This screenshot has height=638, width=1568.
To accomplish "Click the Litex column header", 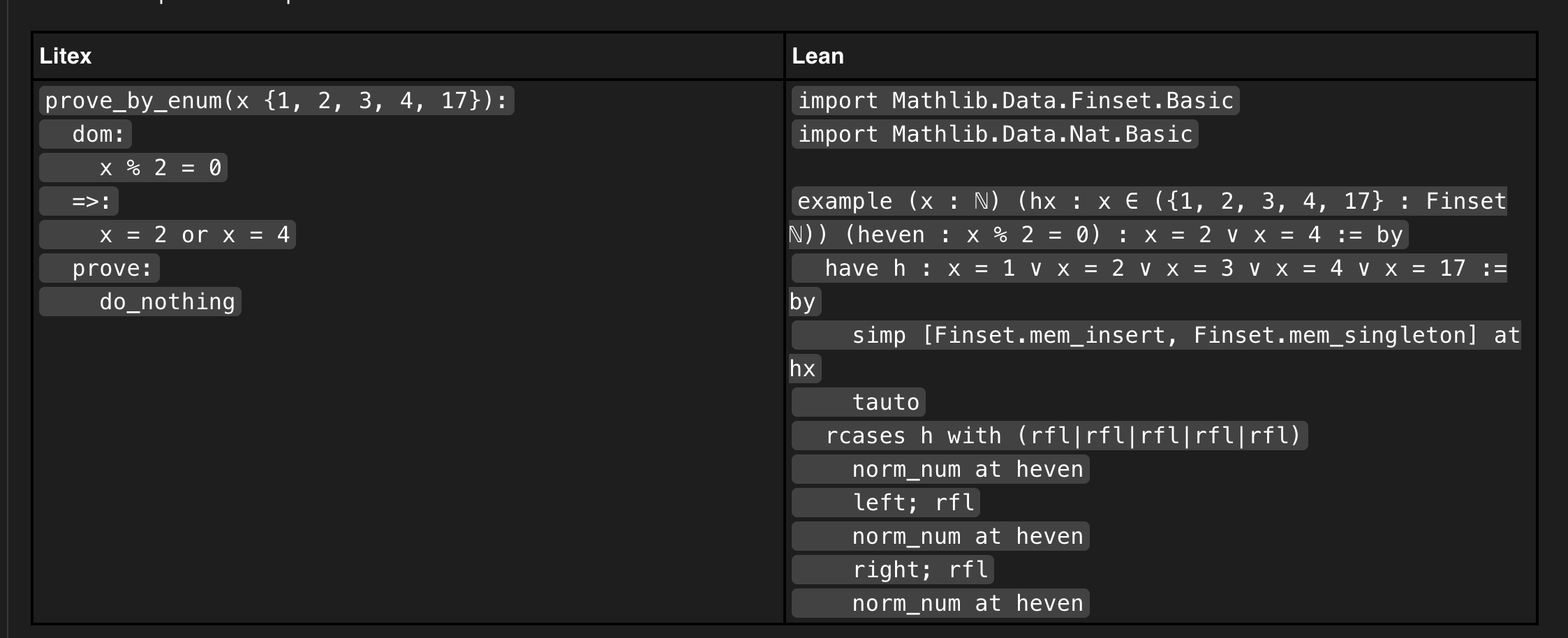I will tap(66, 56).
